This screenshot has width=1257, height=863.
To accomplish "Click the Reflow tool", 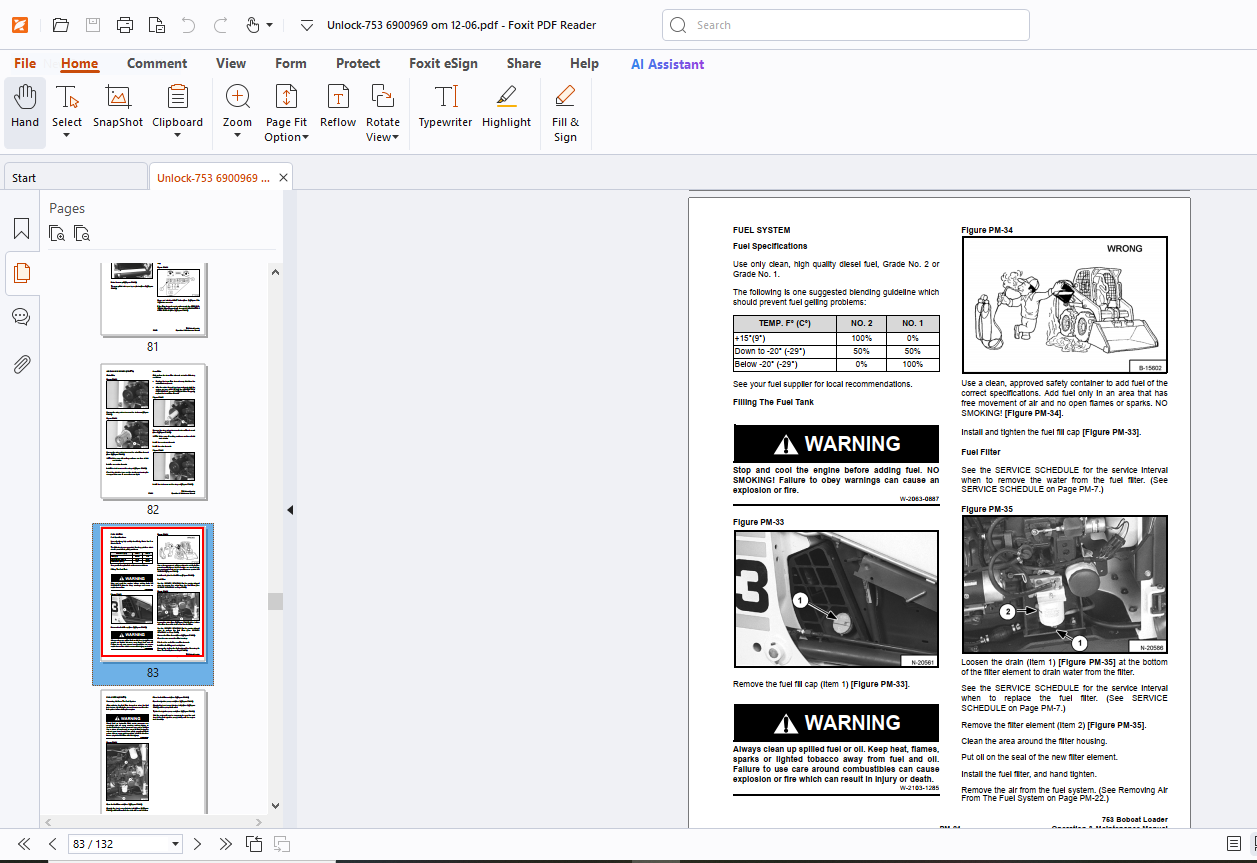I will click(338, 107).
